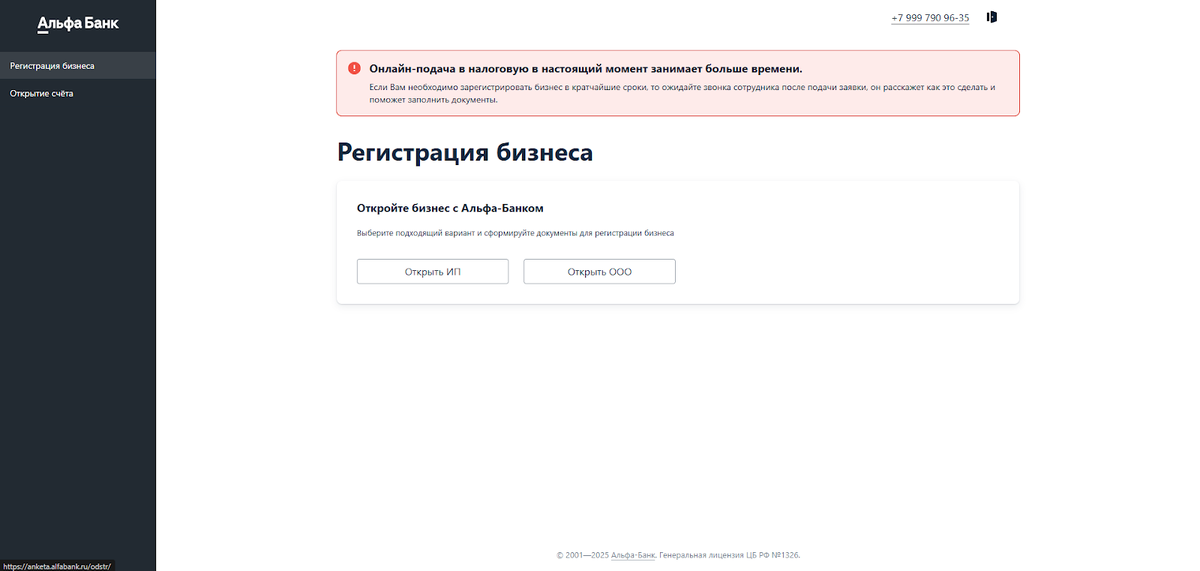Click the Генеральная лицензия ЦБ РФ footer text

(730, 555)
